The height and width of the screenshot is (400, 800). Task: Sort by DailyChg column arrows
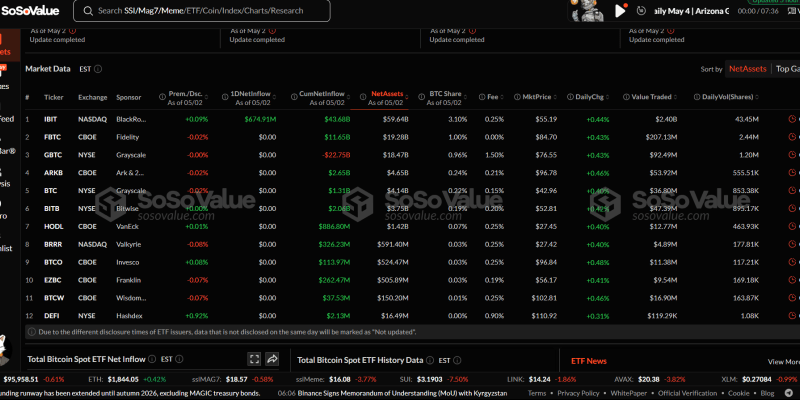pos(609,96)
